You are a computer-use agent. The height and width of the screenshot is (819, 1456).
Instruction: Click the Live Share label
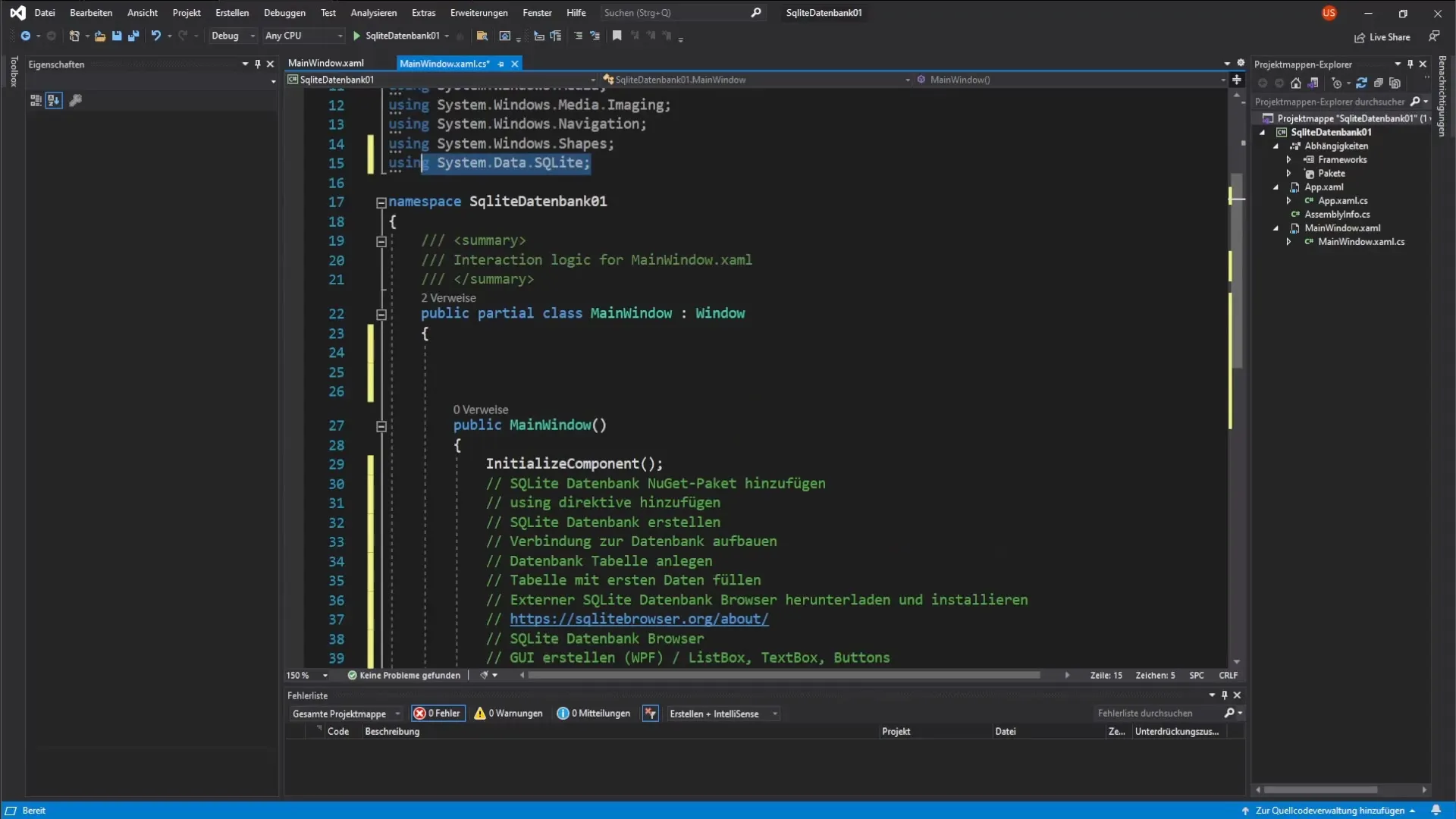point(1389,37)
